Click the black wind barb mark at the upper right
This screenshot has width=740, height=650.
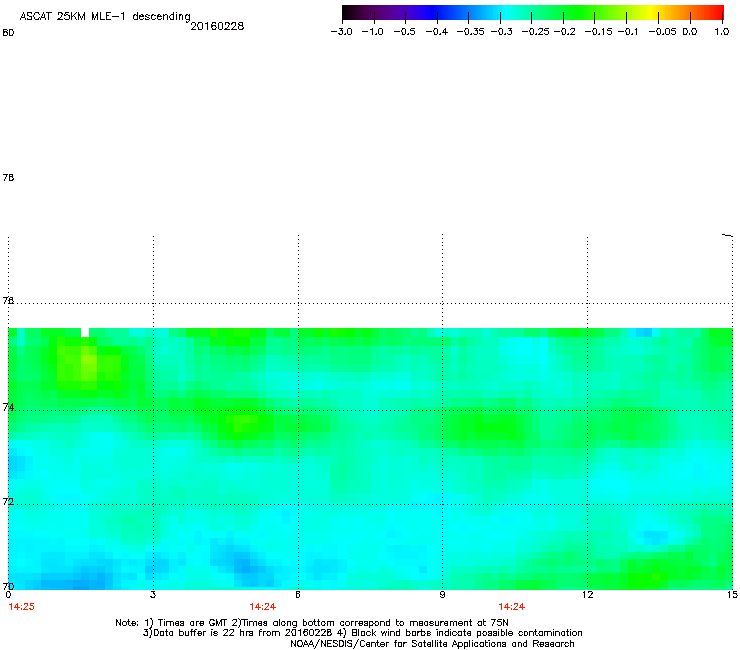coord(727,235)
